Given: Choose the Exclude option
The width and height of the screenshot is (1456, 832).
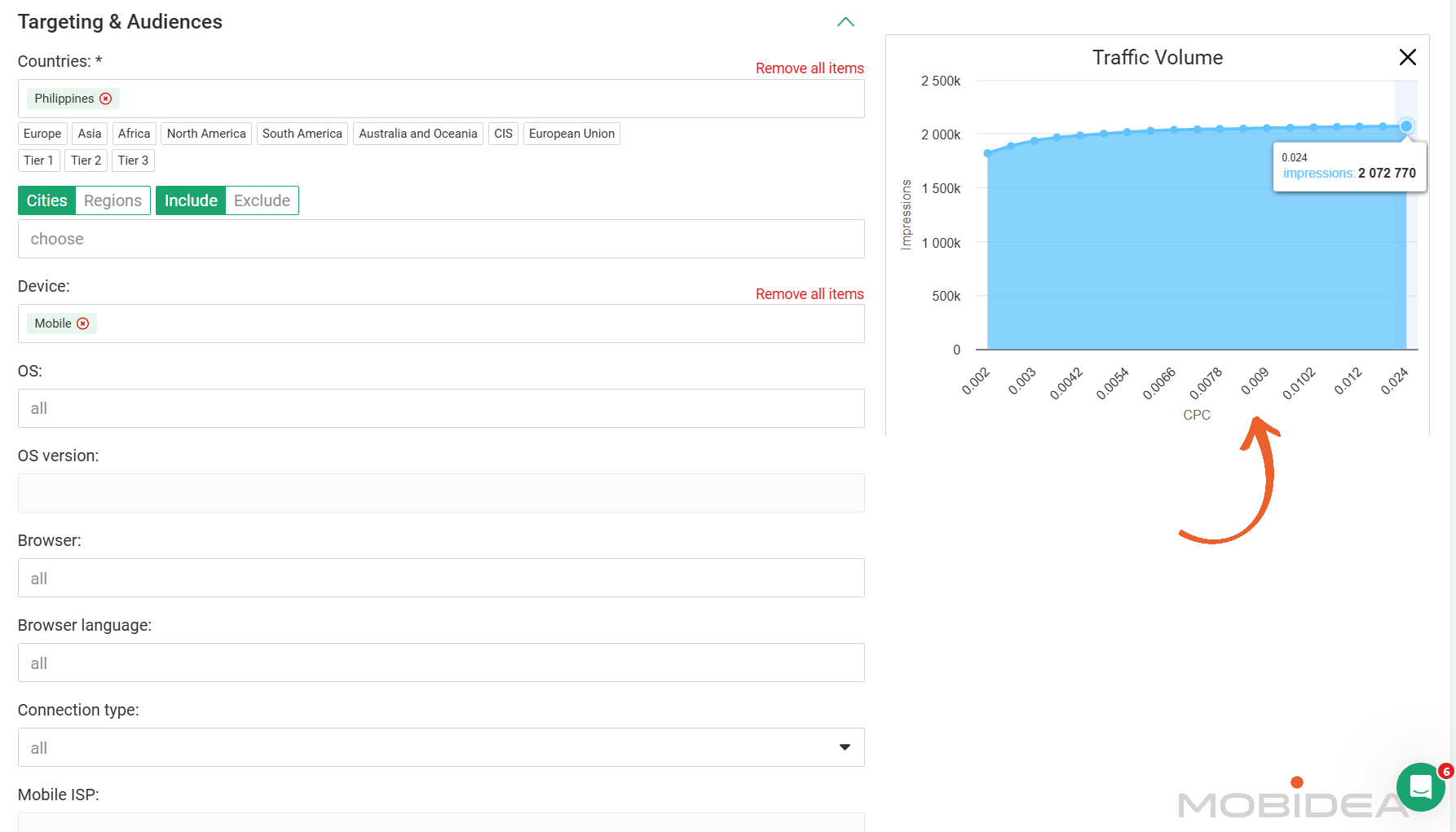Looking at the screenshot, I should (262, 200).
